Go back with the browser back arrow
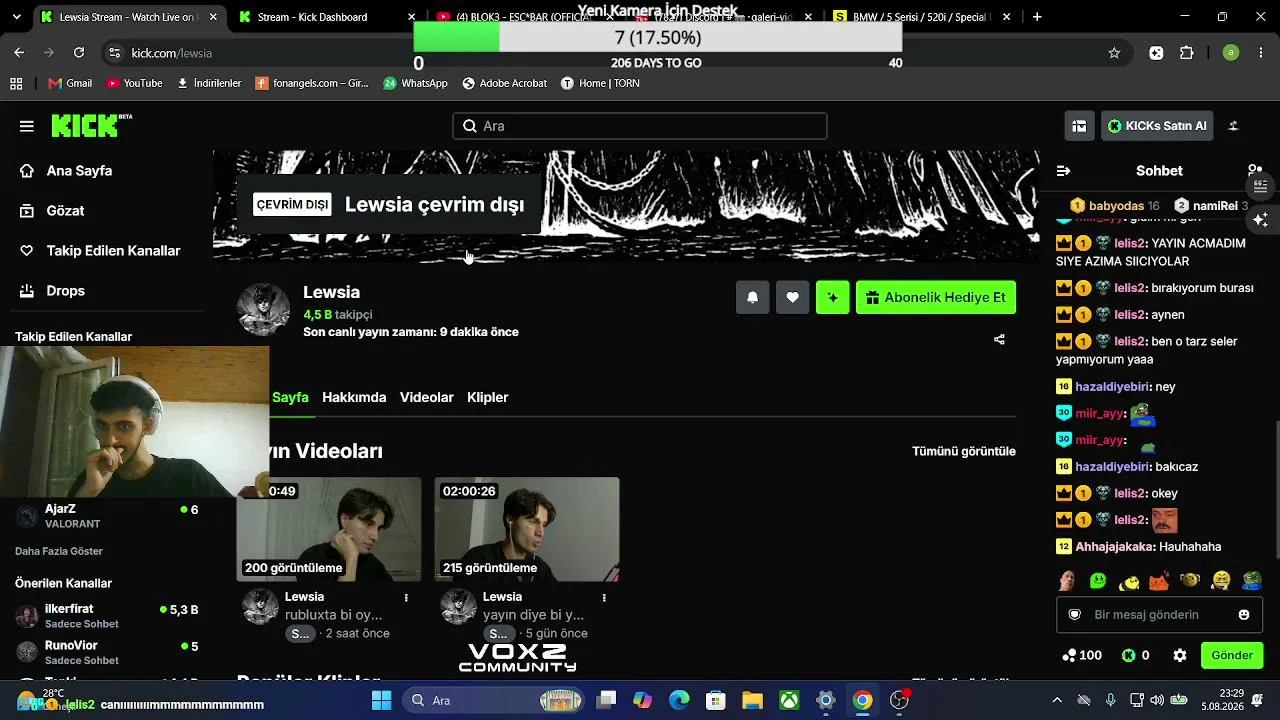 [x=19, y=53]
